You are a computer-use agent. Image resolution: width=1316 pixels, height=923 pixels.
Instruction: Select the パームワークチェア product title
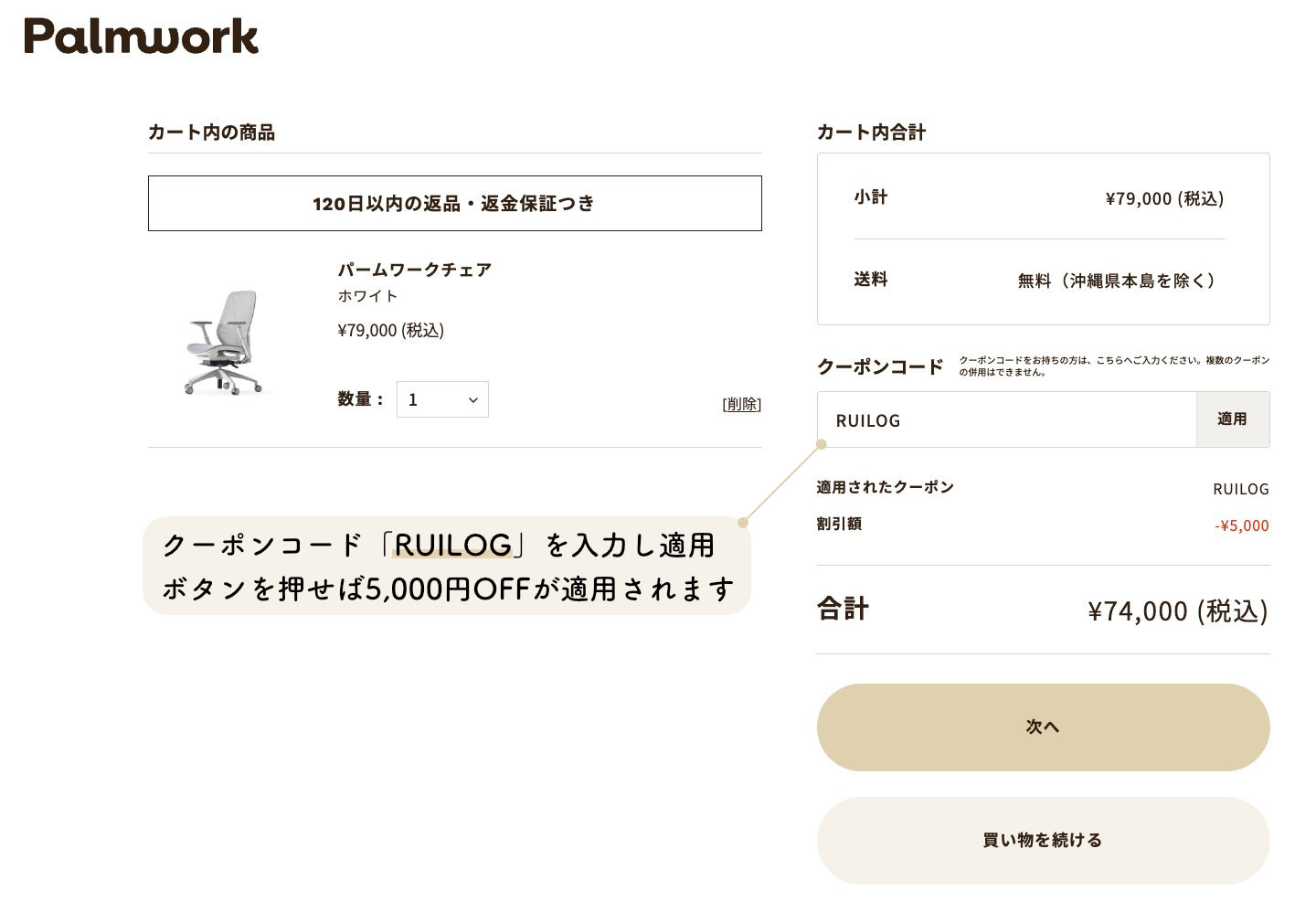click(x=413, y=269)
